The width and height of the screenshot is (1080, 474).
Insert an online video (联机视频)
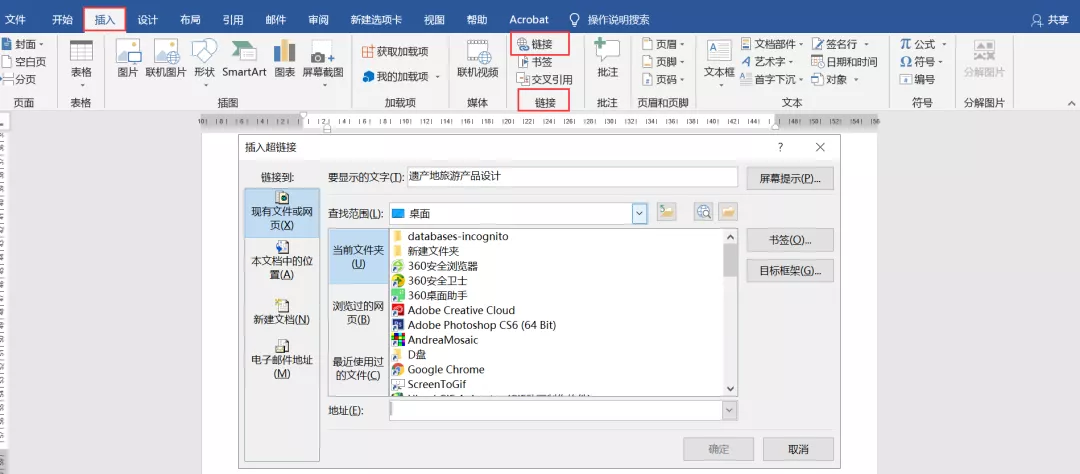coord(478,59)
